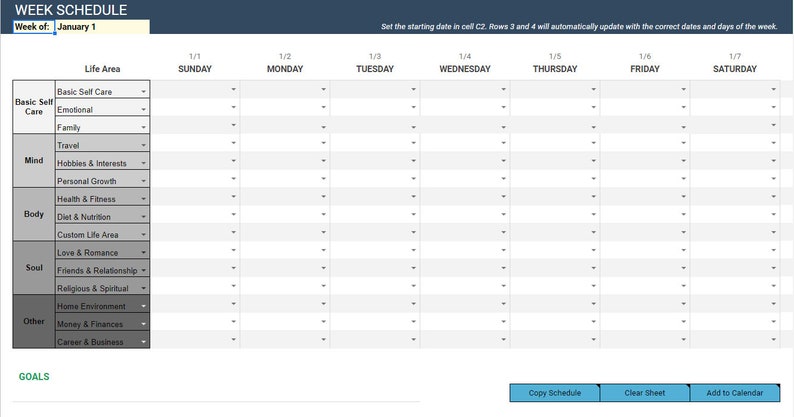
Task: Open Sunday dropdown in Diet & Nutrition row
Action: pyautogui.click(x=233, y=214)
